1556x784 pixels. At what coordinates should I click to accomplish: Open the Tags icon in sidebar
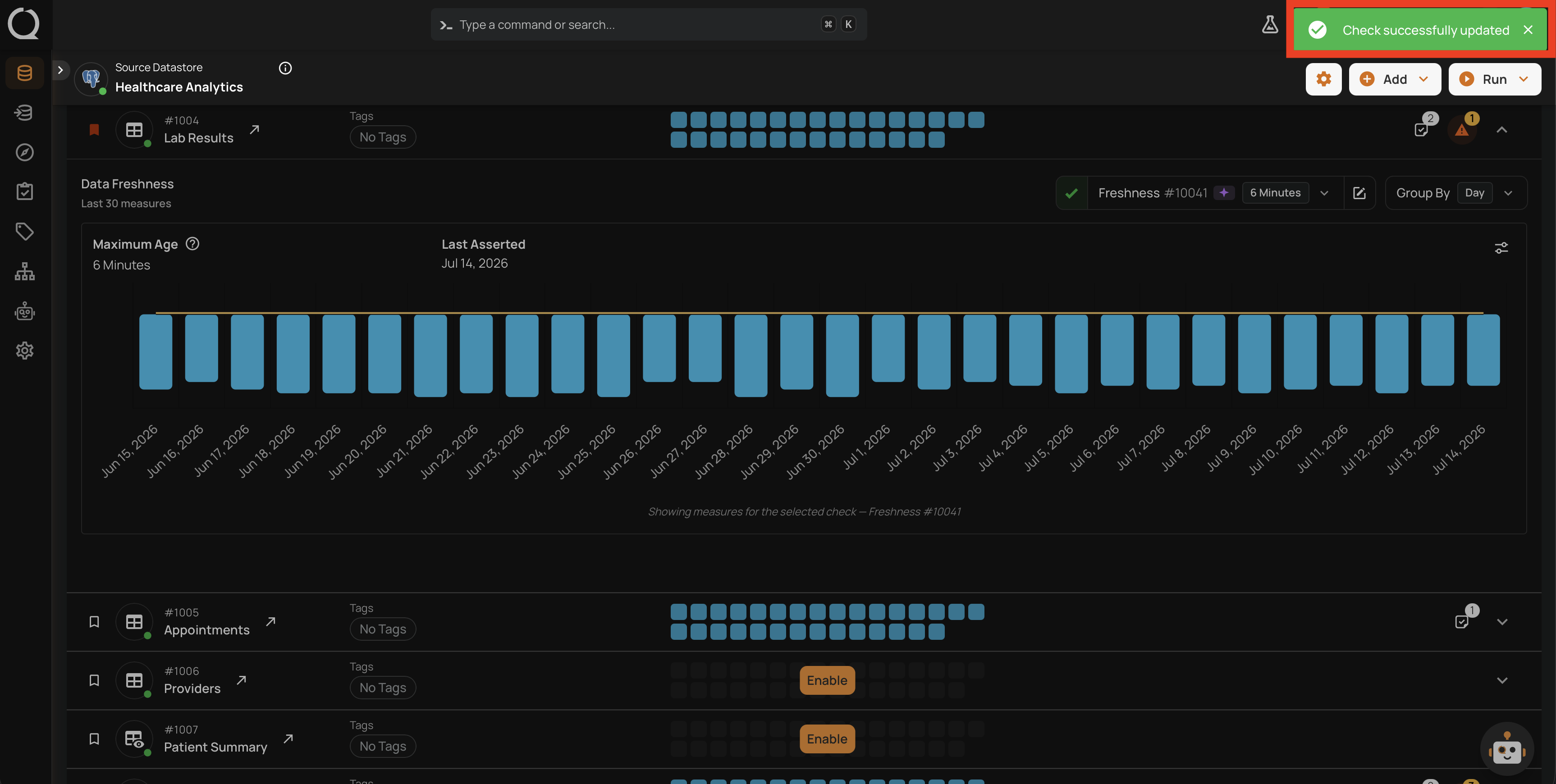25,231
